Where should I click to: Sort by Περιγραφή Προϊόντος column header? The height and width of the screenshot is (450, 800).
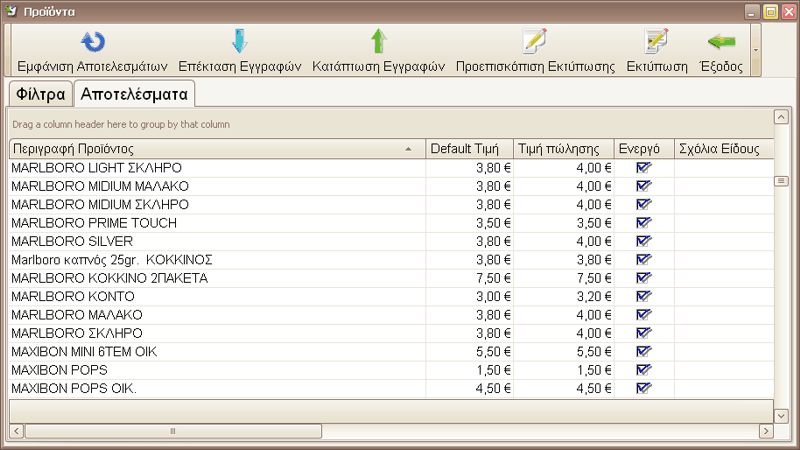[x=217, y=148]
